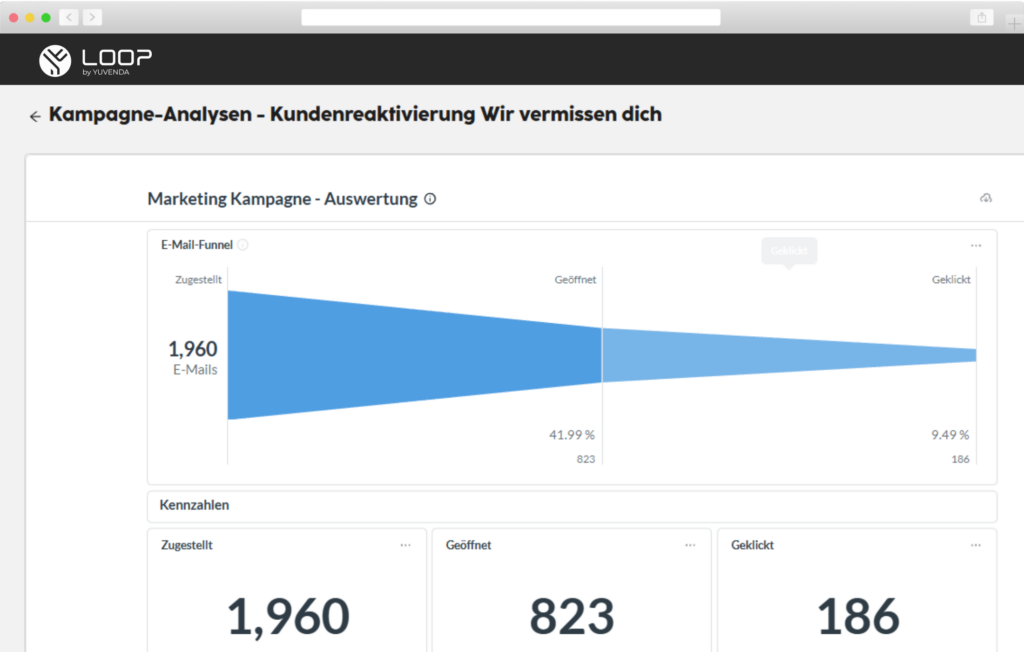1024x652 pixels.
Task: Click the LOOP by Yuvenda logo
Action: pos(95,61)
